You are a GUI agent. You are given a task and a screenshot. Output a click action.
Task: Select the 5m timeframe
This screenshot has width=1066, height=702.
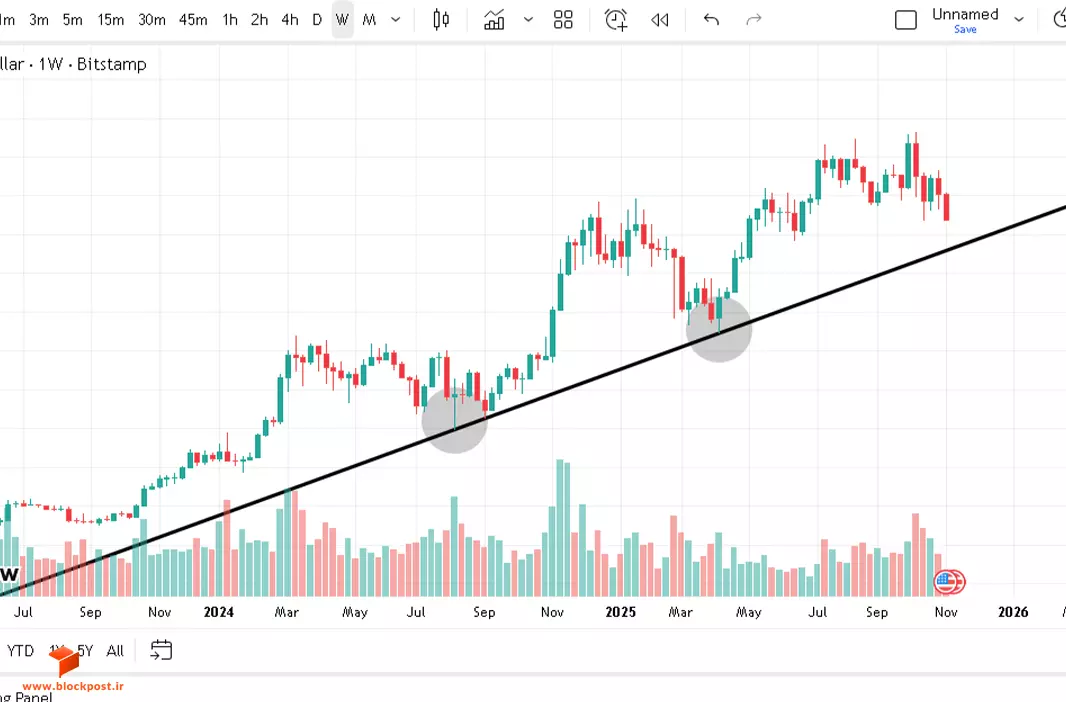[x=72, y=20]
